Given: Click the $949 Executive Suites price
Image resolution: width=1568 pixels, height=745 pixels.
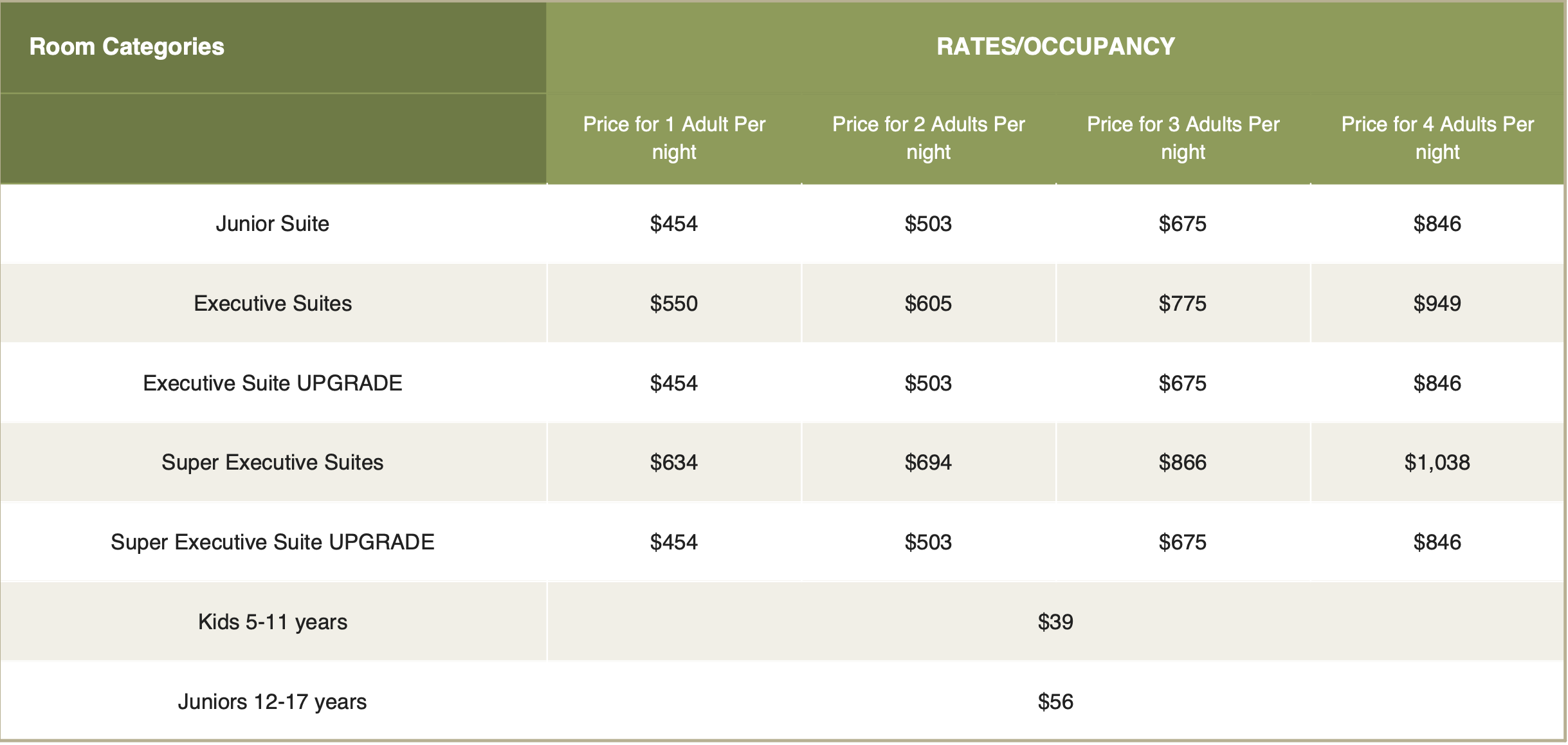Looking at the screenshot, I should pyautogui.click(x=1437, y=303).
